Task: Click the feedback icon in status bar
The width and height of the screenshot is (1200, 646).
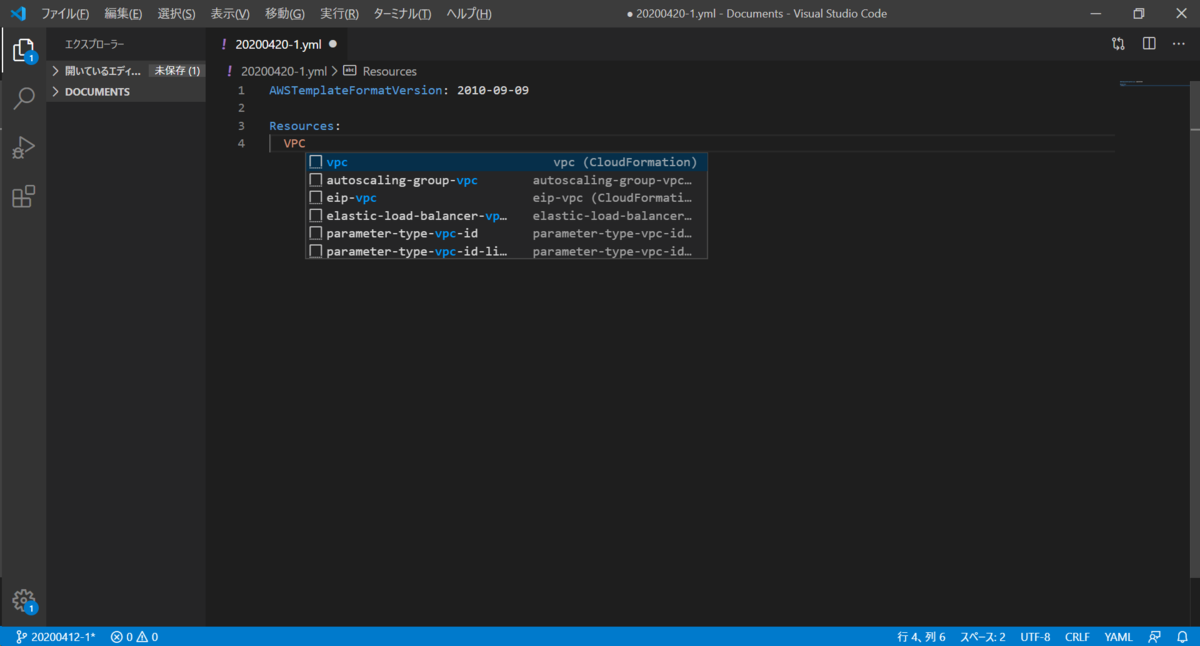Action: [x=1155, y=637]
